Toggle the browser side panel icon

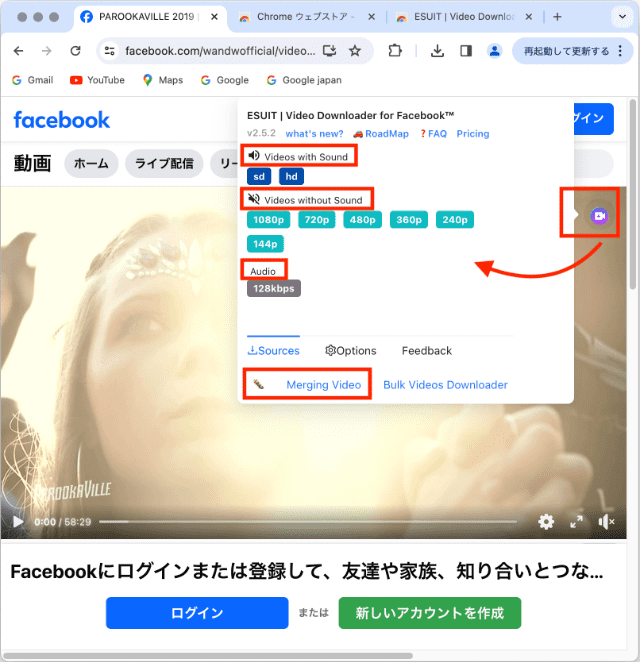[466, 51]
